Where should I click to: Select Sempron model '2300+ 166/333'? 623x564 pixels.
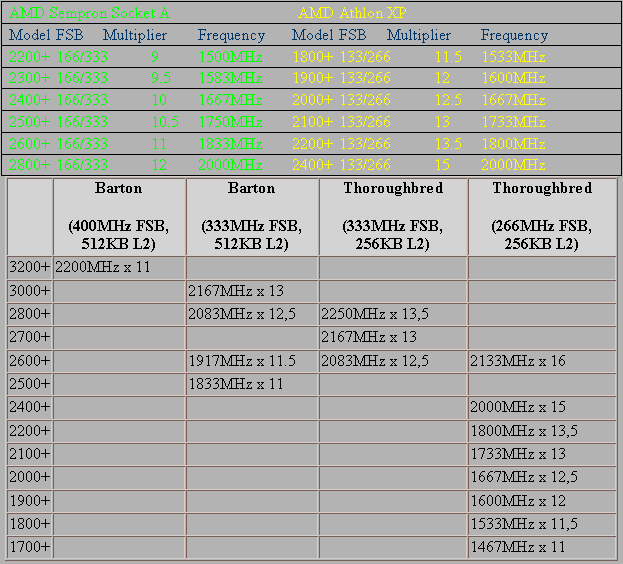tap(58, 78)
